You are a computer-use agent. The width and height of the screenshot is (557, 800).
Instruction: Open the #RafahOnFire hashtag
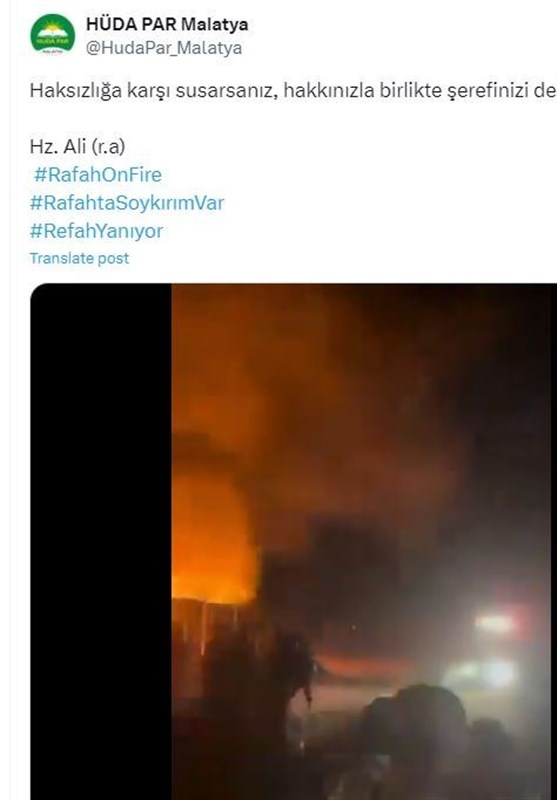[x=97, y=175]
